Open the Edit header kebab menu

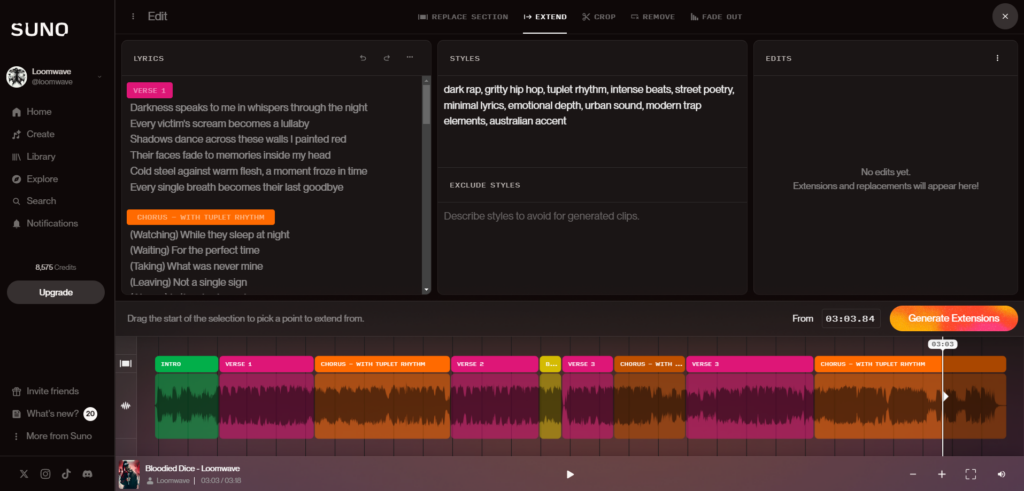coord(133,16)
